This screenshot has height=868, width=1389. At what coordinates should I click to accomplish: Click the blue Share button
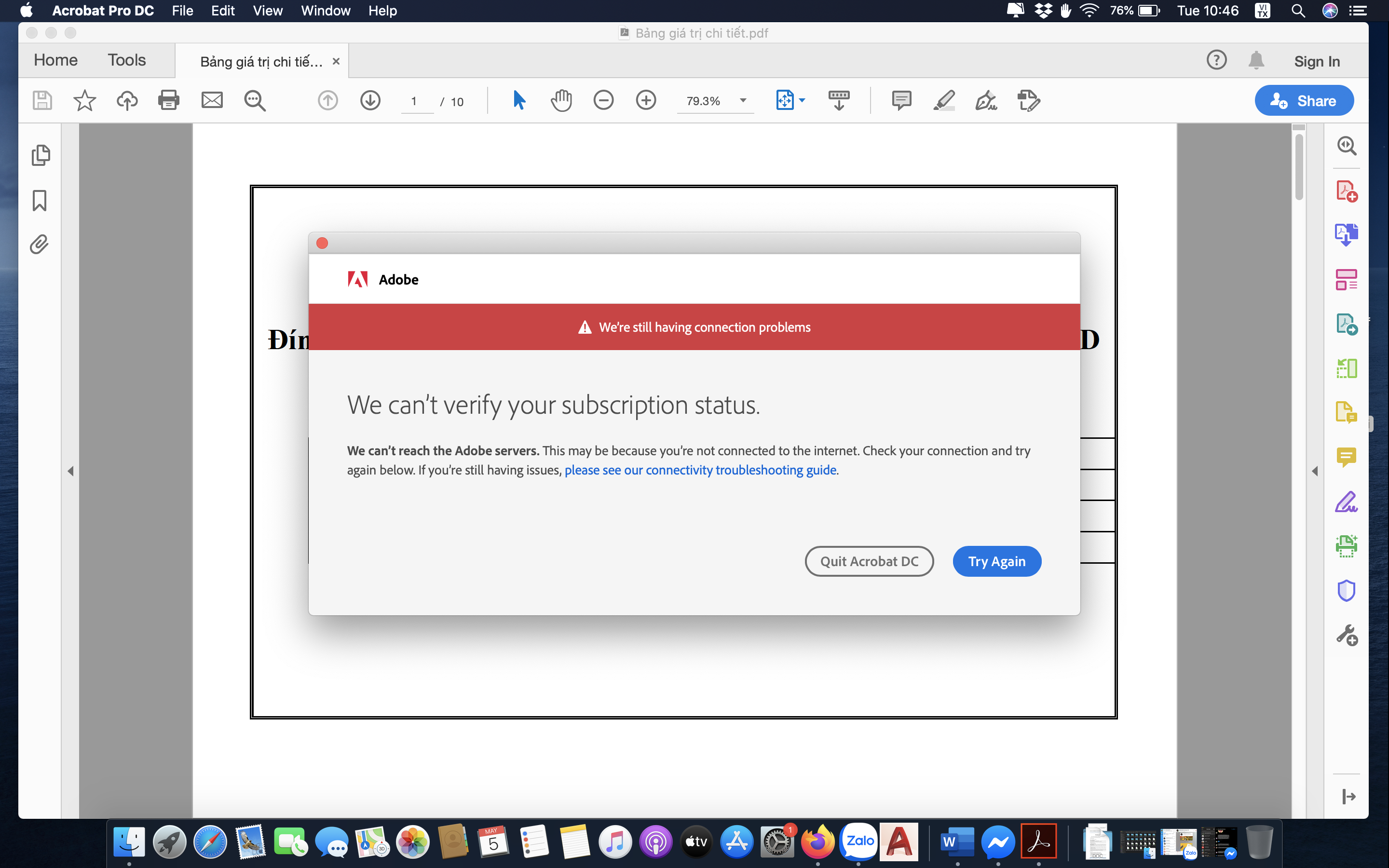coord(1304,100)
